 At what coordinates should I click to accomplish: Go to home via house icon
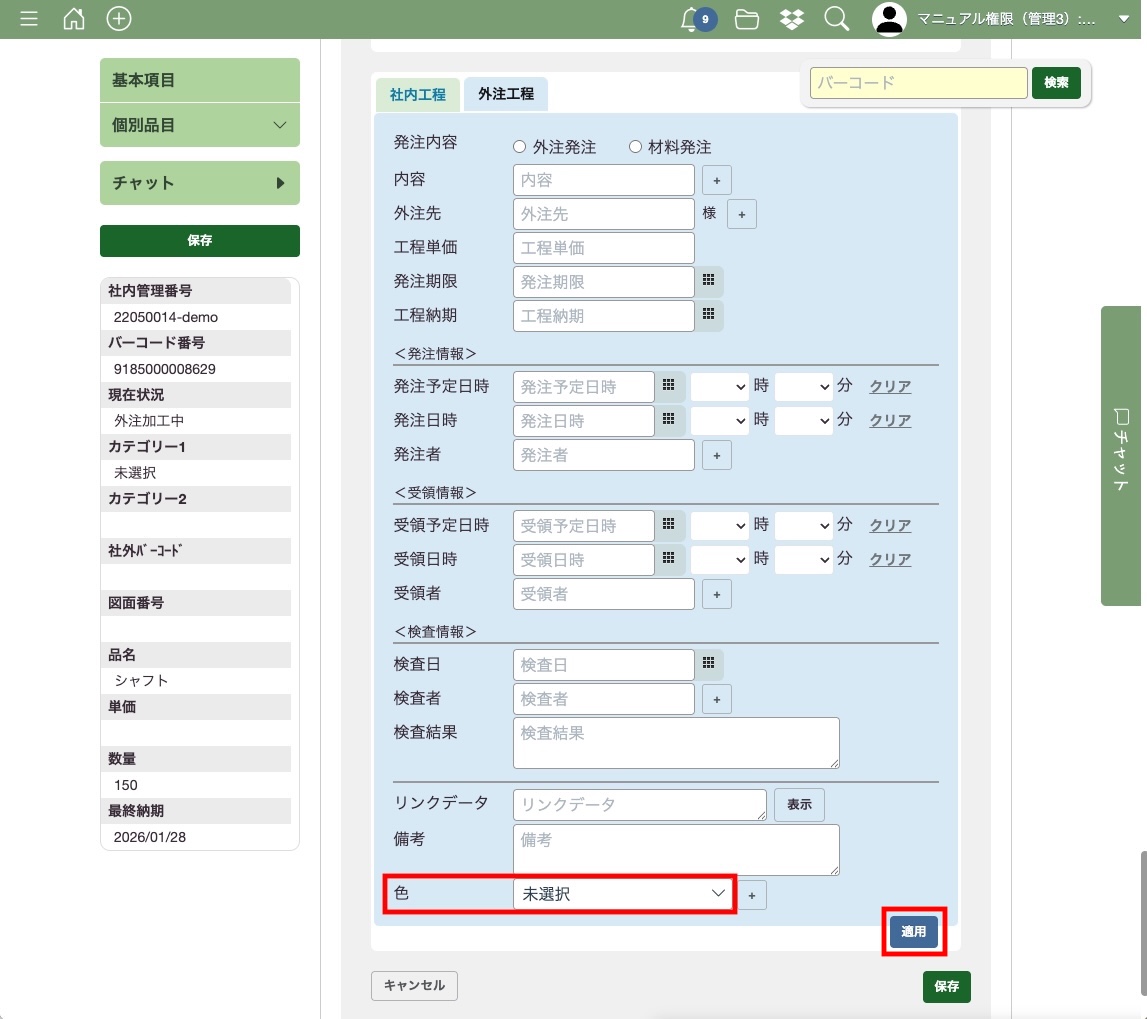74,19
